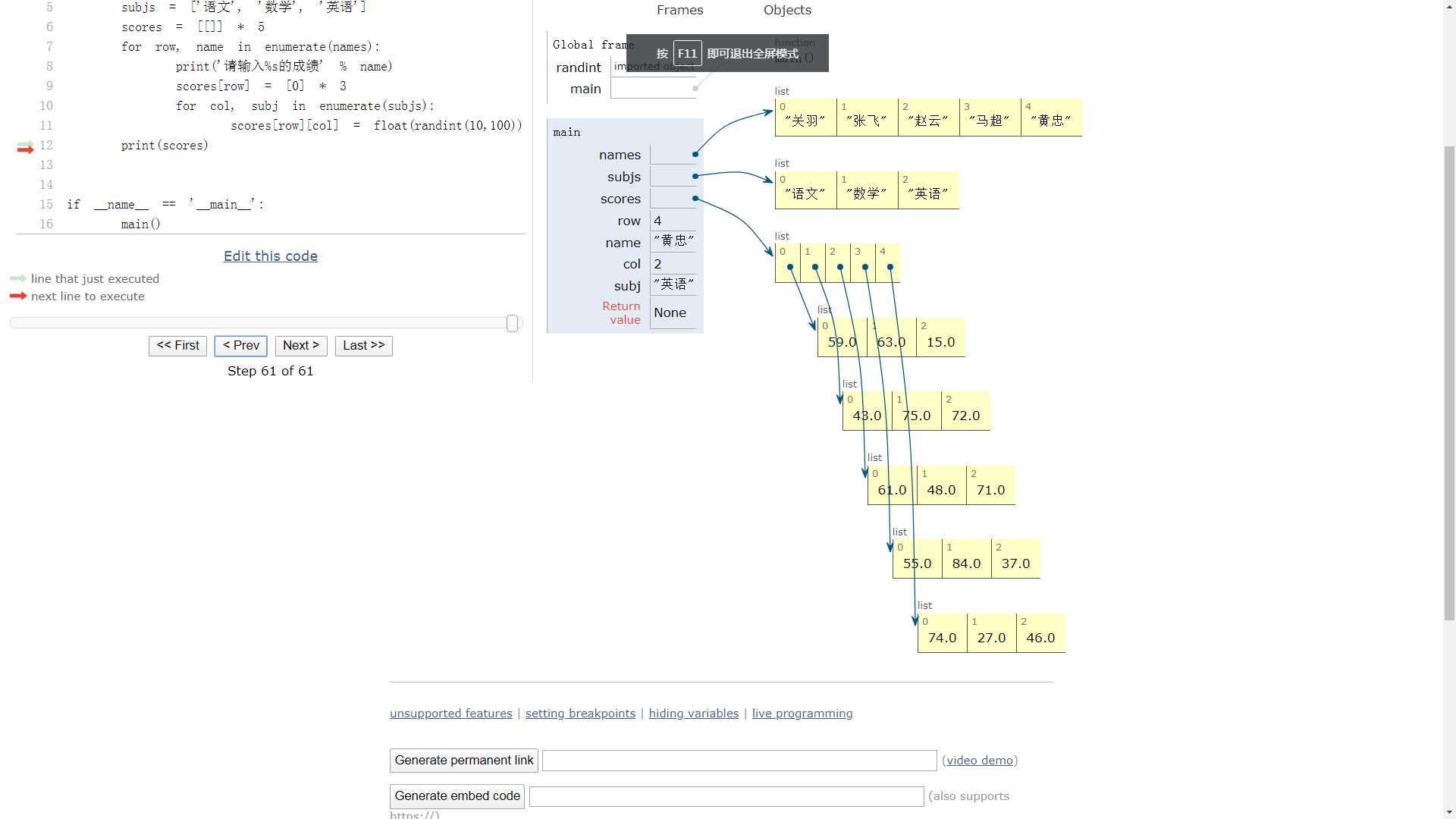Advance with the Next > button
The width and height of the screenshot is (1456, 819).
[x=301, y=346]
